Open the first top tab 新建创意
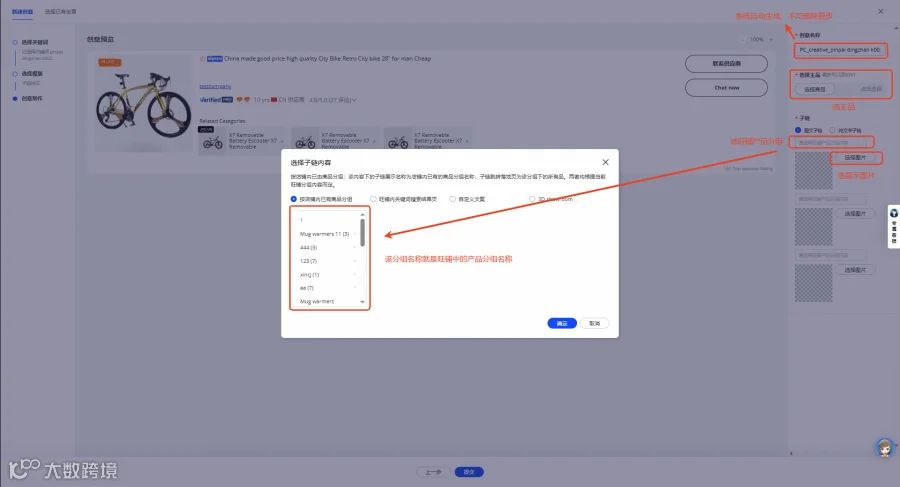This screenshot has width=900, height=487. [x=22, y=11]
